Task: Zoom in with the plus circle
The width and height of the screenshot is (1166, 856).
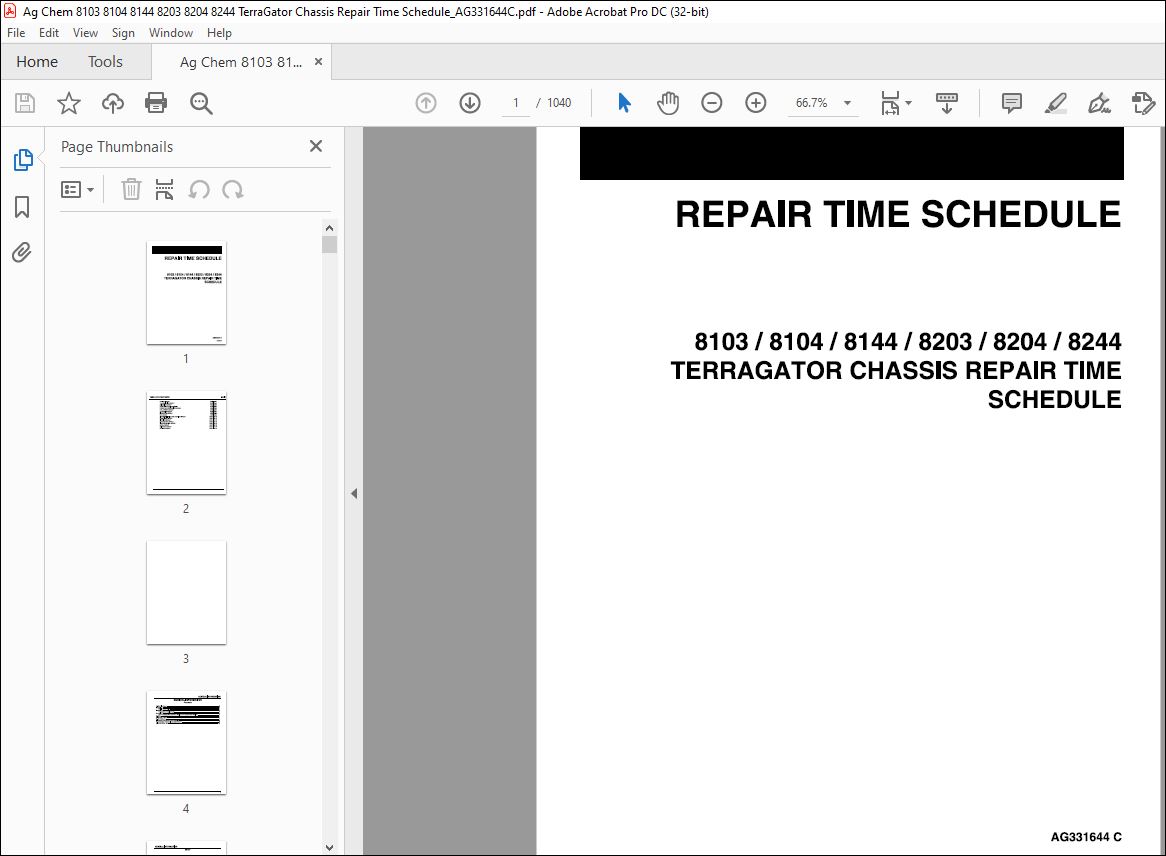Action: click(x=756, y=103)
